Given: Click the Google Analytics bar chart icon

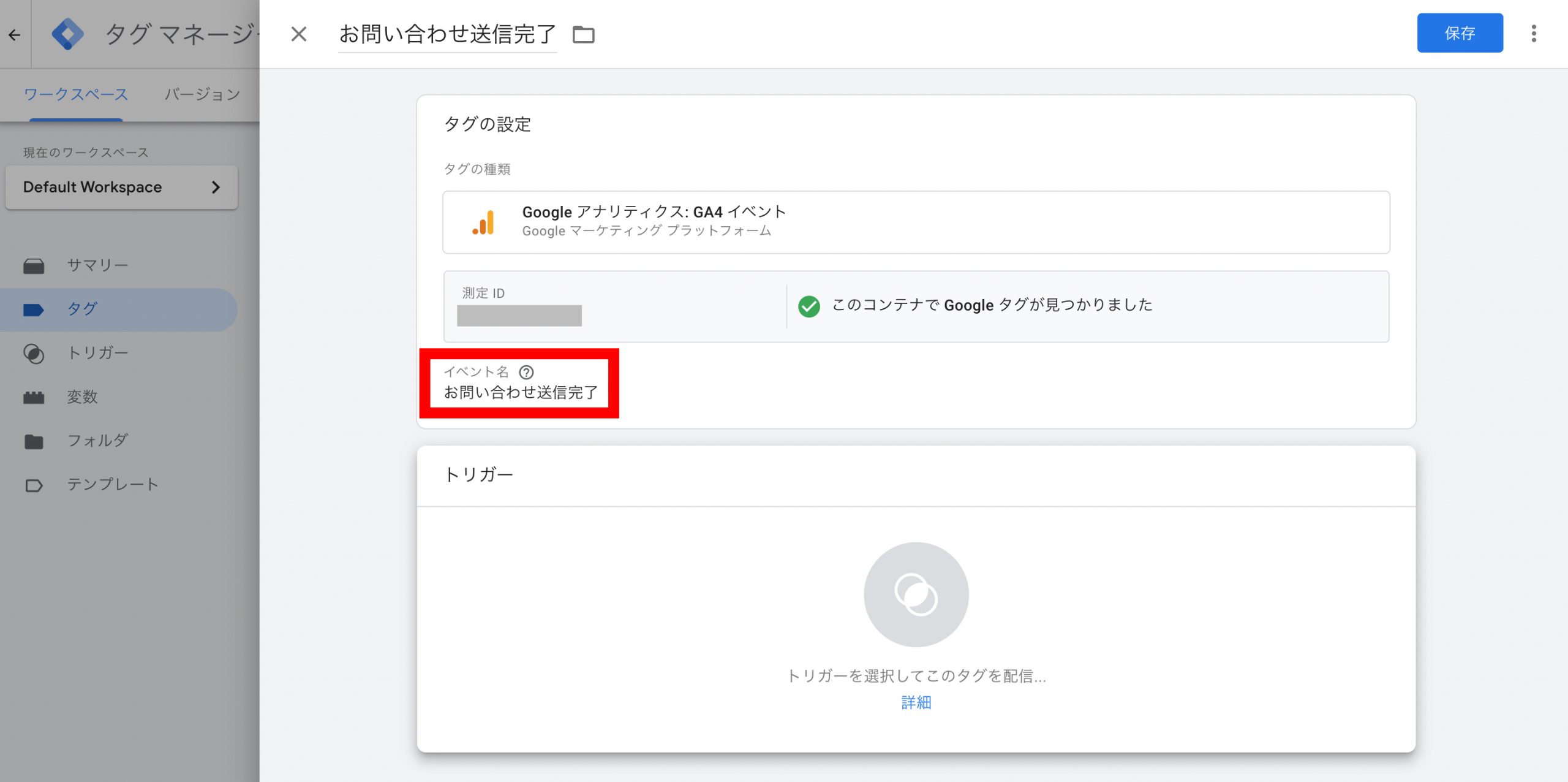Looking at the screenshot, I should click(483, 222).
